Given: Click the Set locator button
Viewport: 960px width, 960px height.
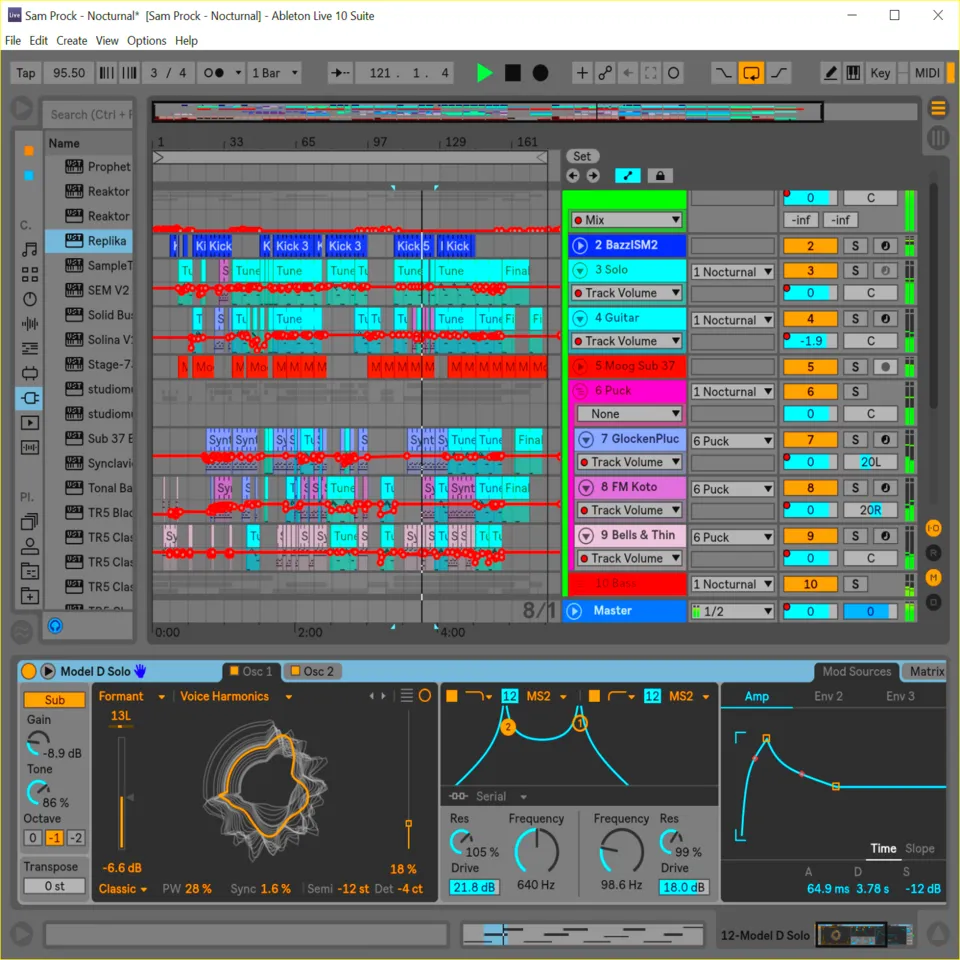Looking at the screenshot, I should point(582,156).
